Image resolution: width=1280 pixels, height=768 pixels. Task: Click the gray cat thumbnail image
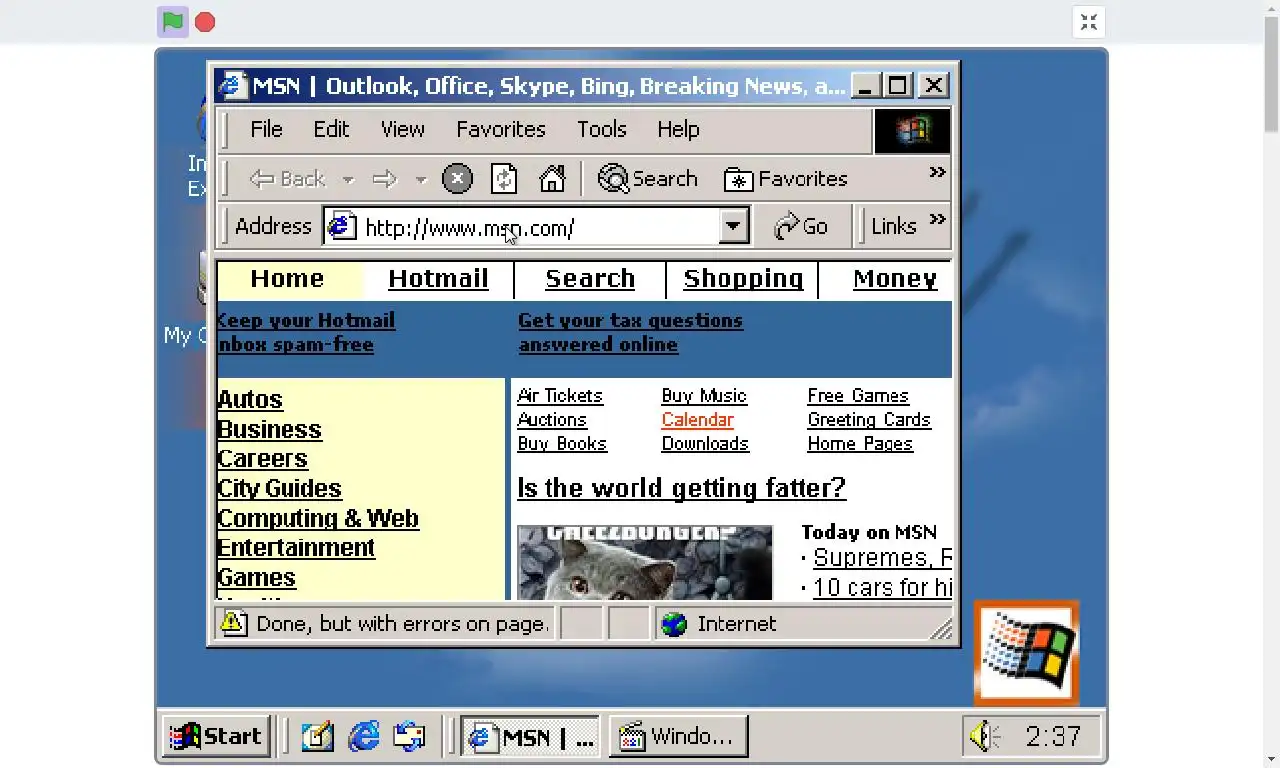645,563
